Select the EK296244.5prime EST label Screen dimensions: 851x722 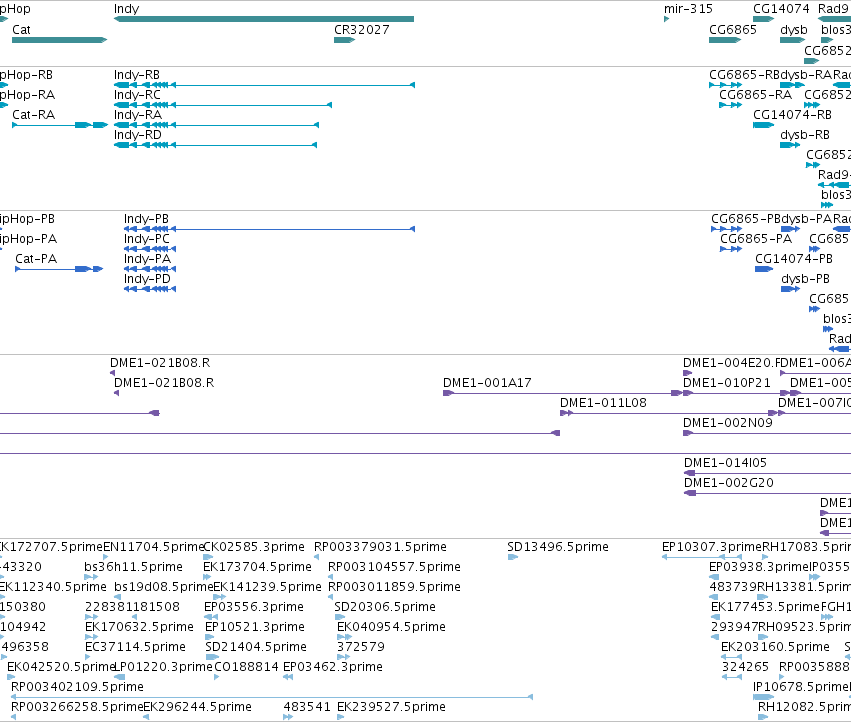coord(198,707)
